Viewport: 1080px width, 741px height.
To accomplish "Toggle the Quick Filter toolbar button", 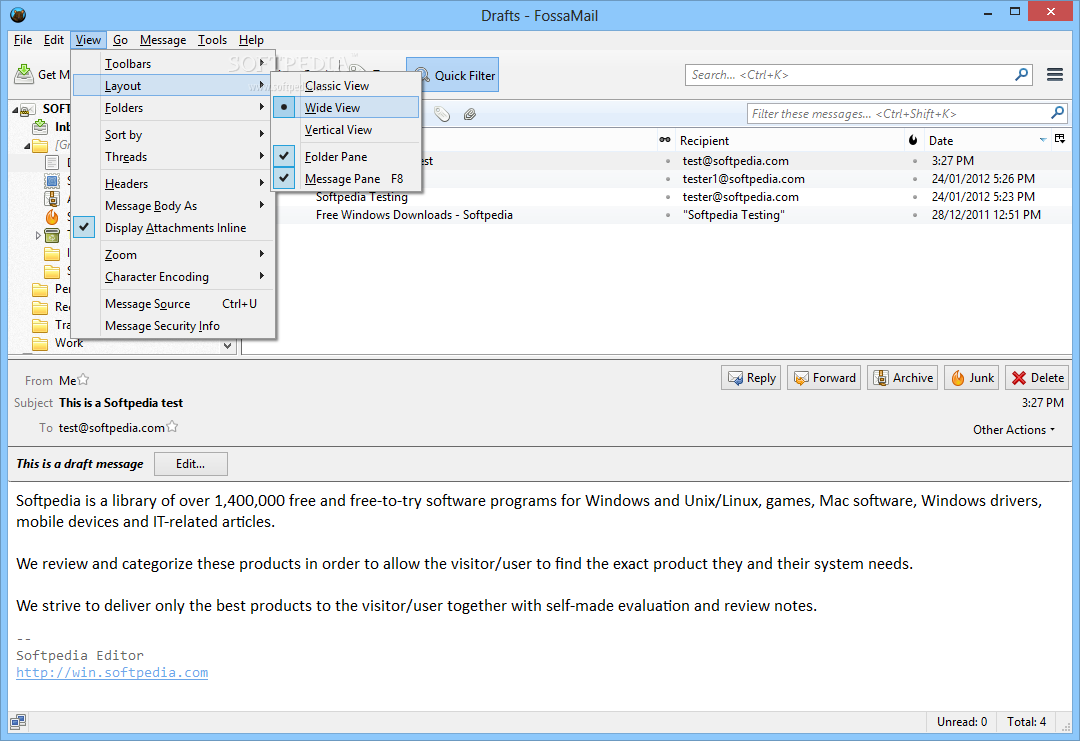I will pyautogui.click(x=455, y=75).
